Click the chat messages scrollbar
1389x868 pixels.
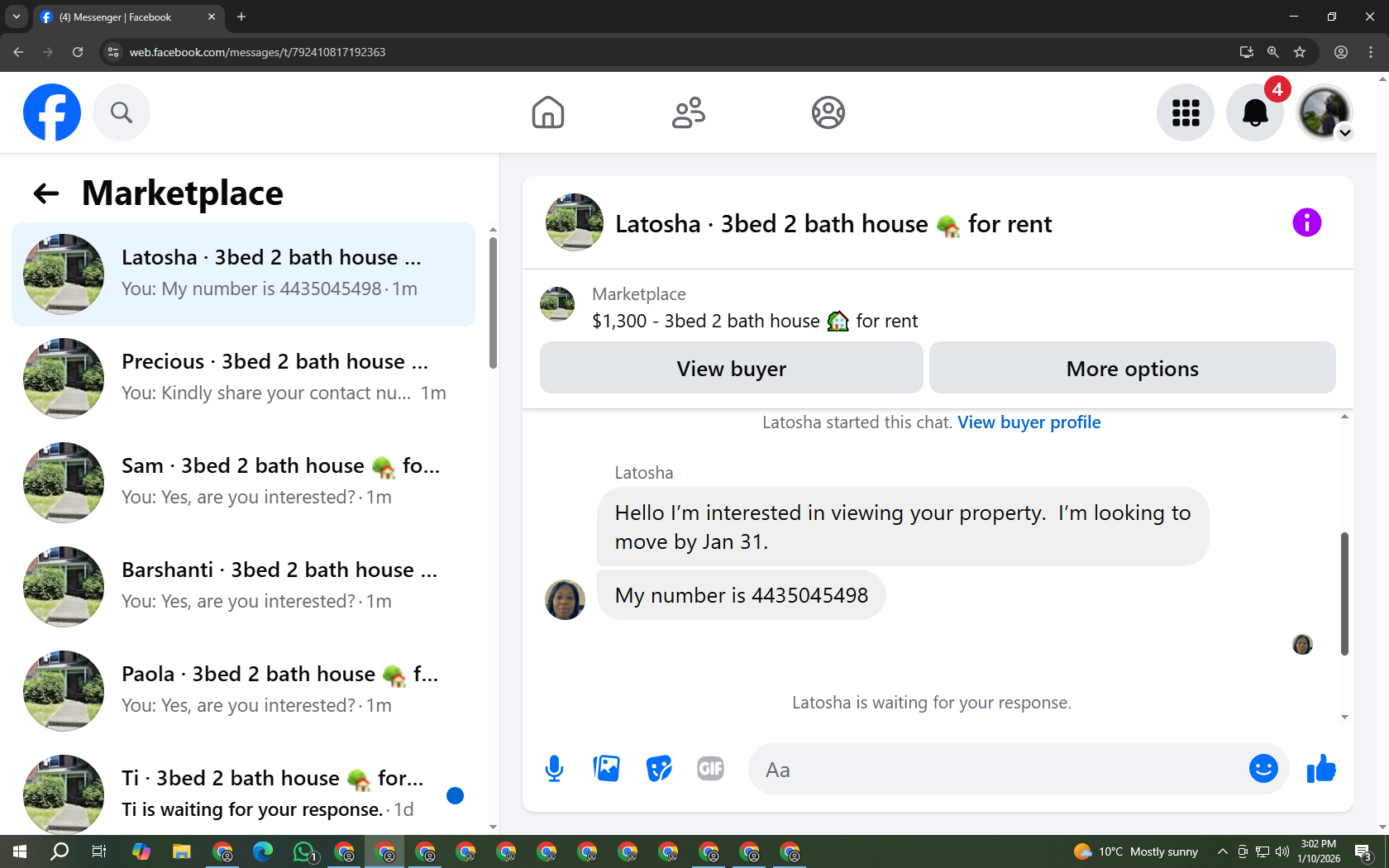[x=1344, y=594]
